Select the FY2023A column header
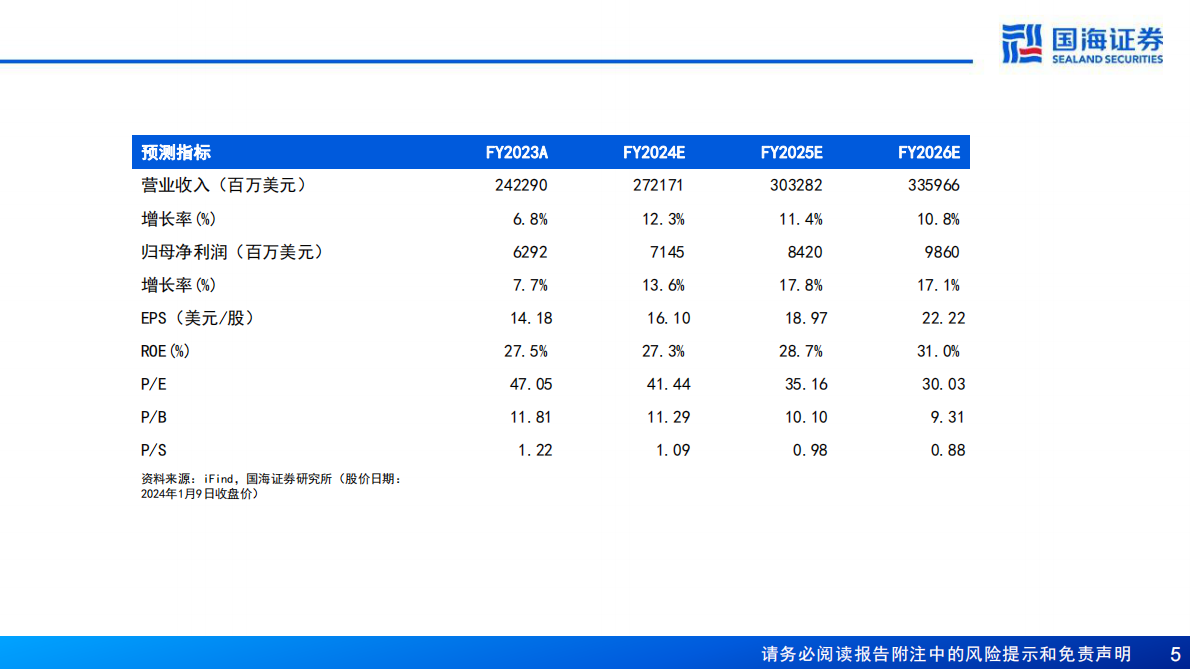This screenshot has height=669, width=1190. (516, 152)
